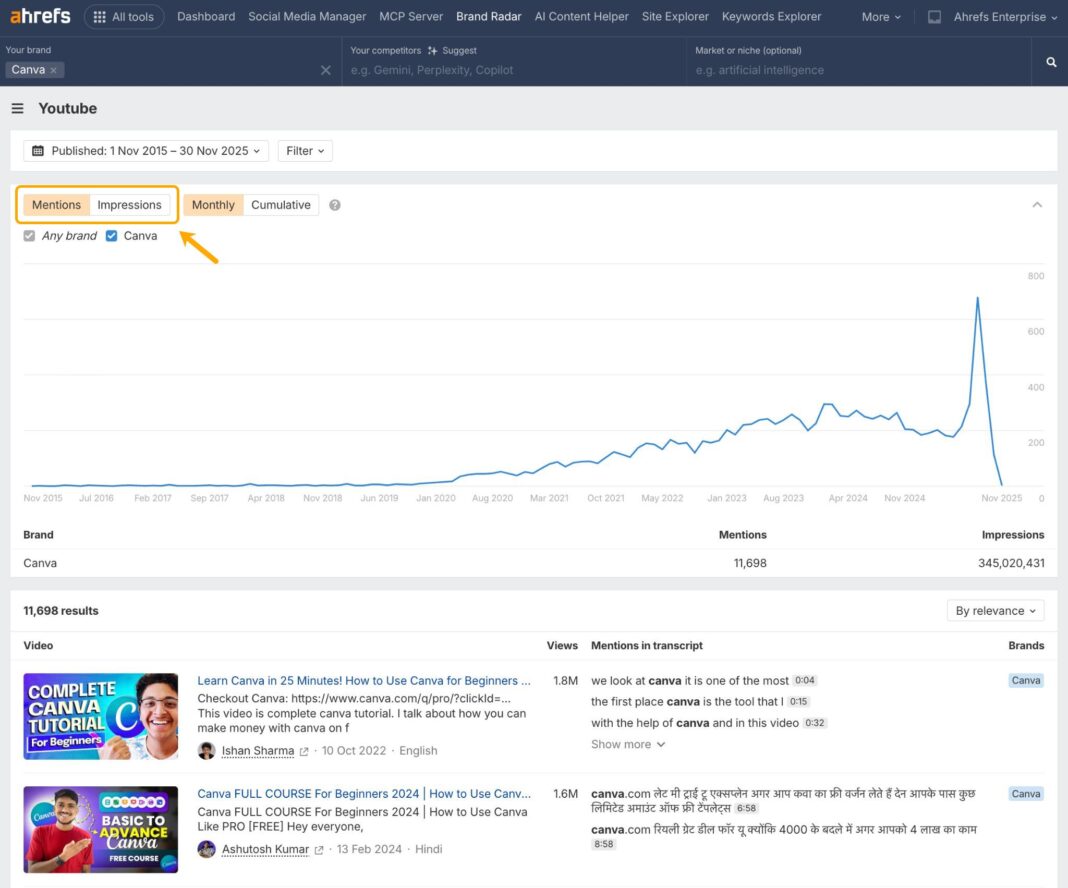Click the hamburger menu beside Youtube heading

(x=17, y=109)
